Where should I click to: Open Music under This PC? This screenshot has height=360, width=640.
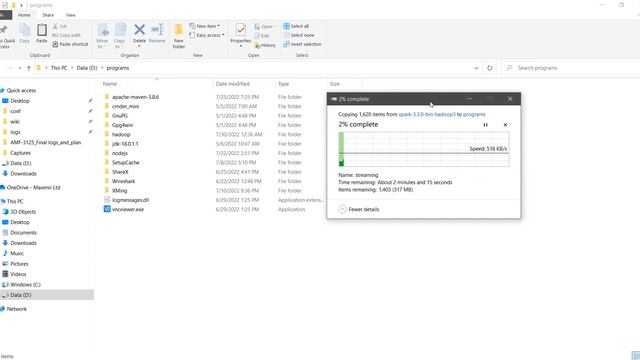17,253
